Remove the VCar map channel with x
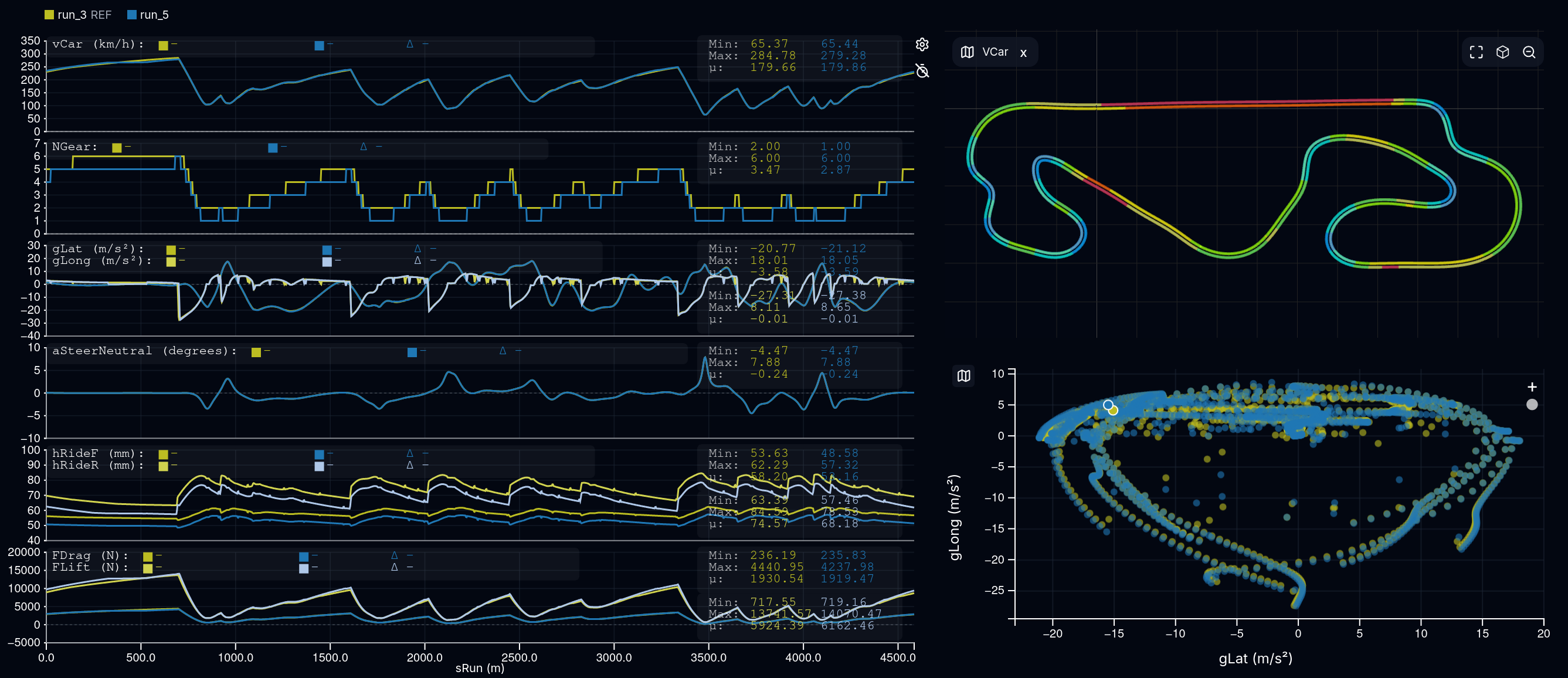Viewport: 1568px width, 678px height. (1023, 53)
